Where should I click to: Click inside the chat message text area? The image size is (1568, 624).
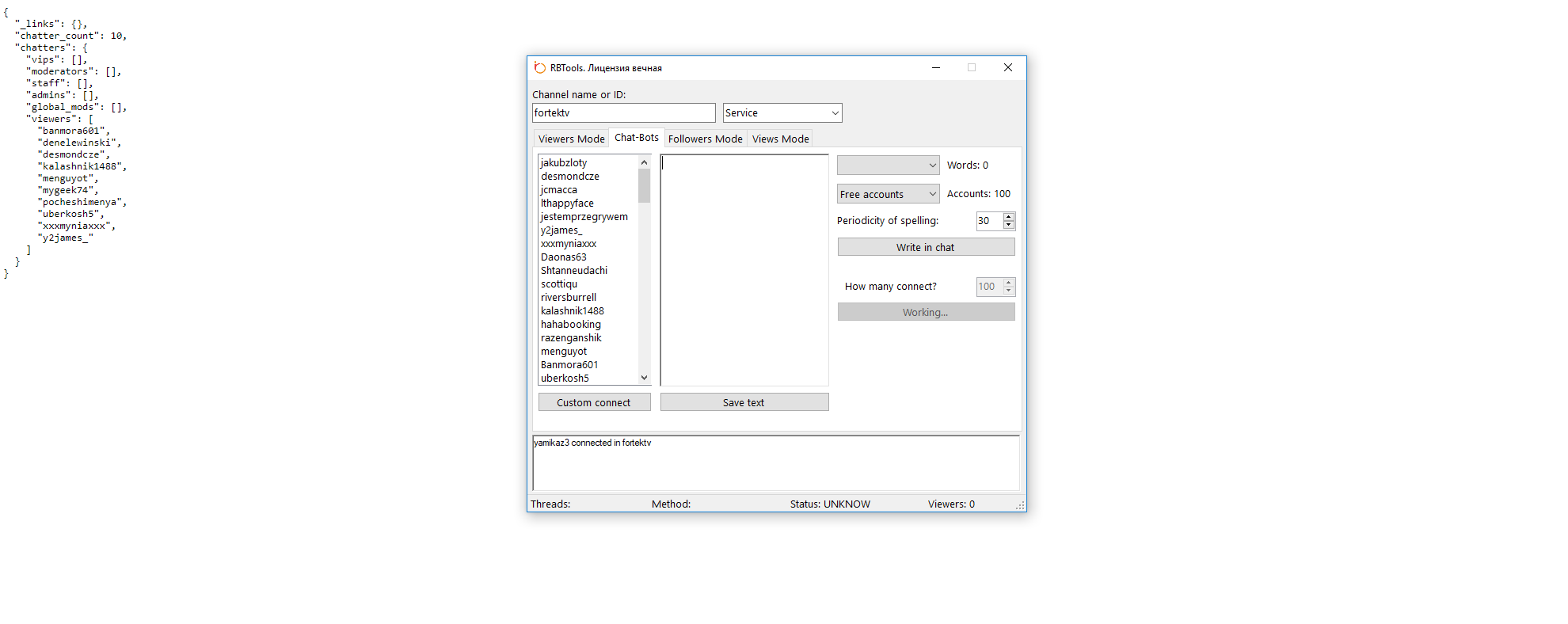pos(744,269)
